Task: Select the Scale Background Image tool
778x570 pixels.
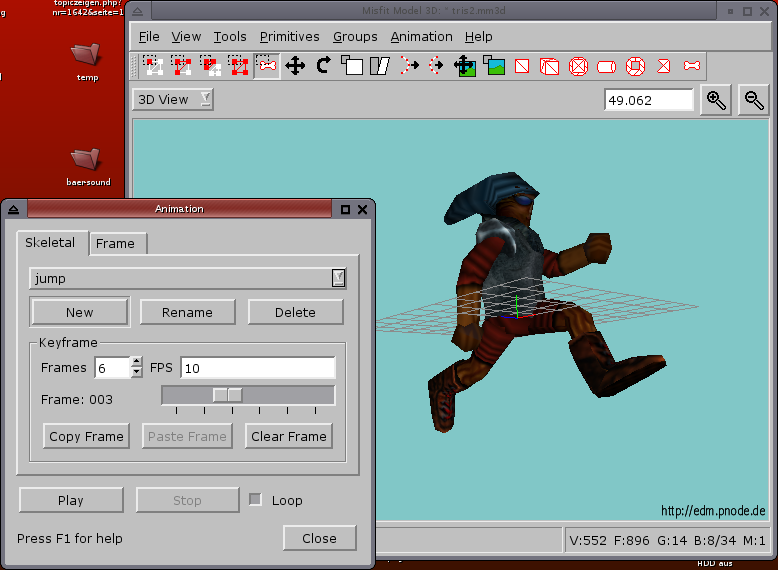Action: 494,65
